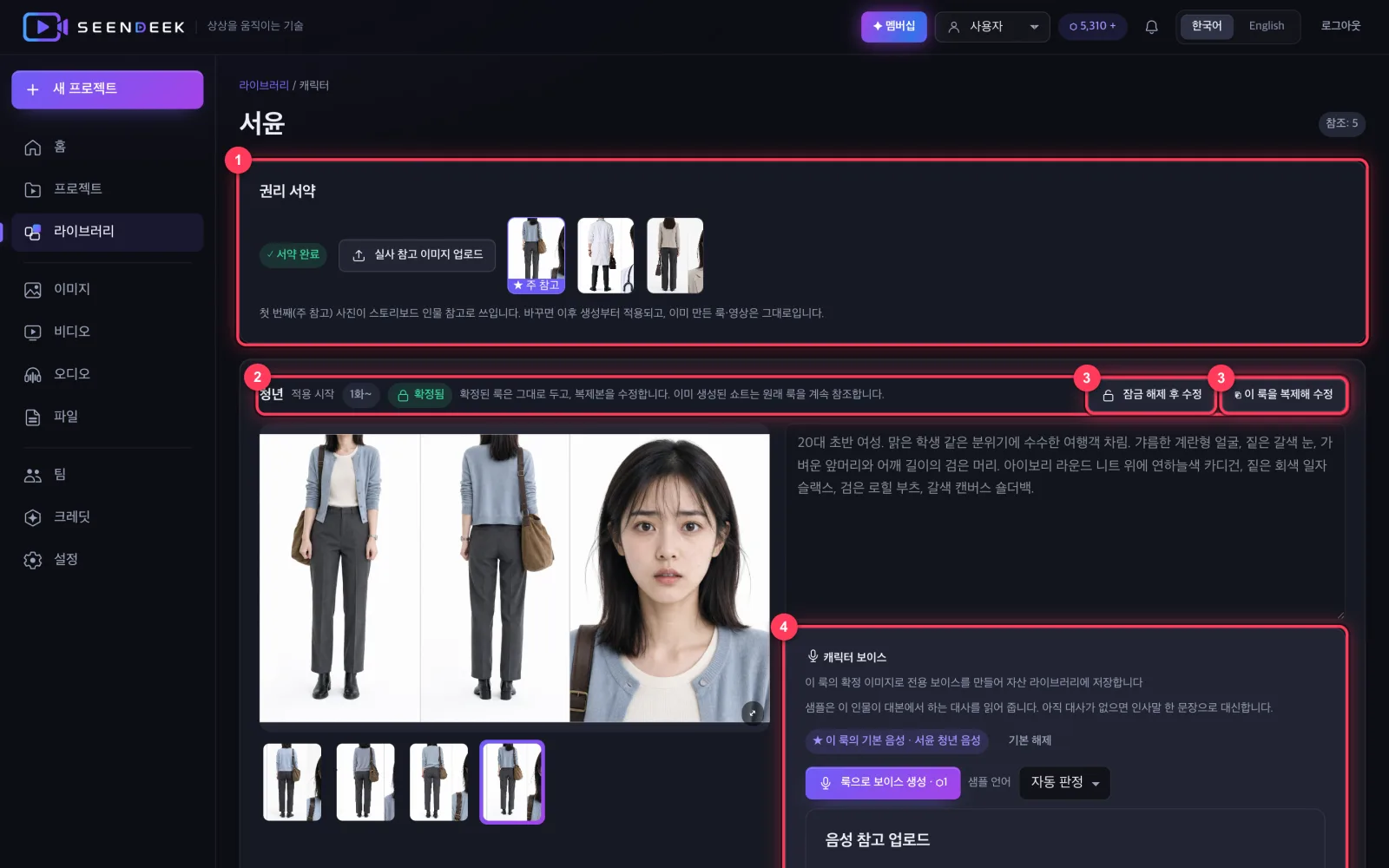Open sample language dropdown (자동 판정)

tap(1065, 783)
